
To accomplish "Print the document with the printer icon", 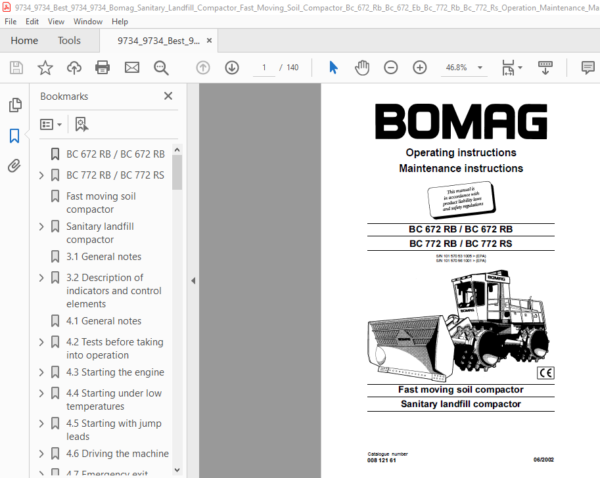I will 103,68.
